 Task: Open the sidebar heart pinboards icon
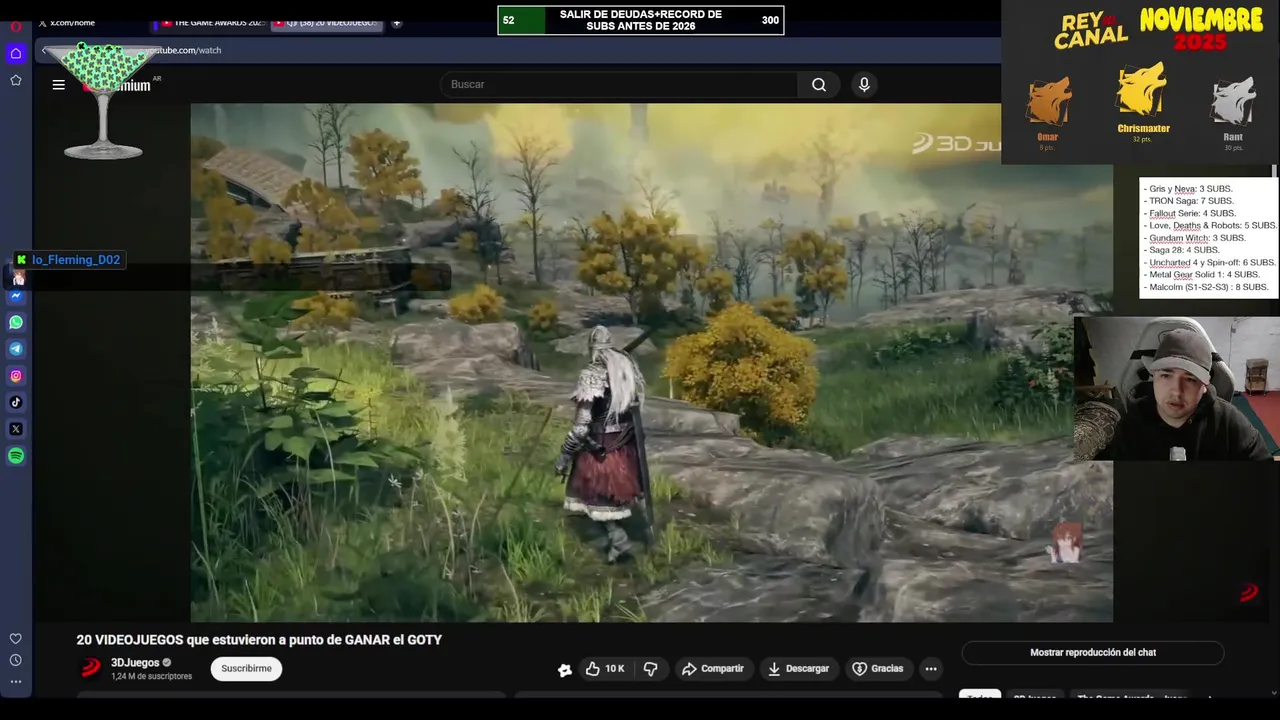[16, 638]
